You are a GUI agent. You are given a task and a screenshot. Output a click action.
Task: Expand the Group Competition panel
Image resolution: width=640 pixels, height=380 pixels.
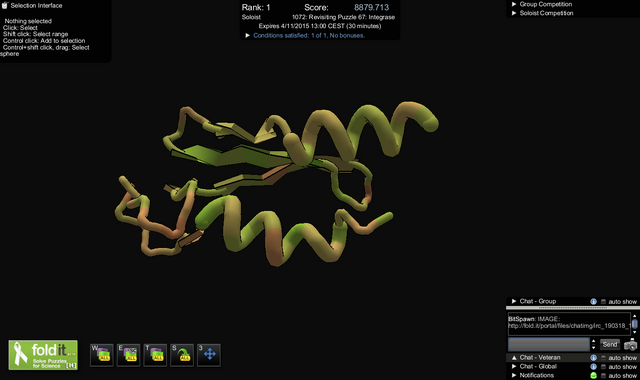[x=514, y=4]
